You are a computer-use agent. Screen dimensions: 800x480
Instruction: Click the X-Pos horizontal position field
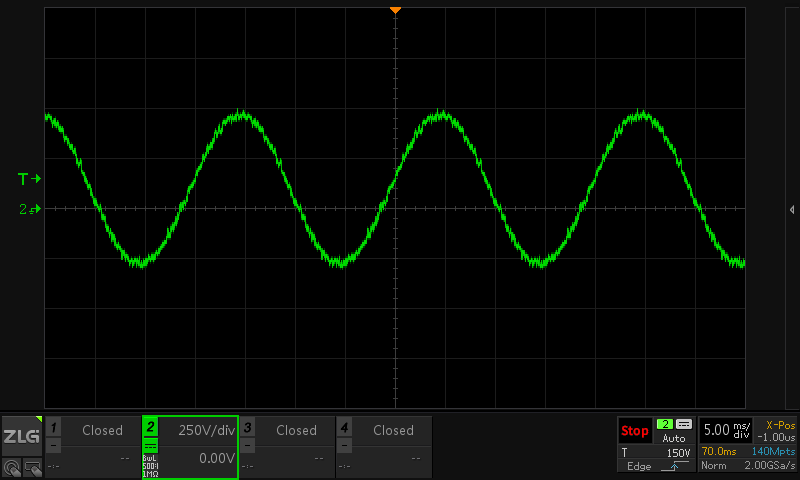click(x=776, y=431)
